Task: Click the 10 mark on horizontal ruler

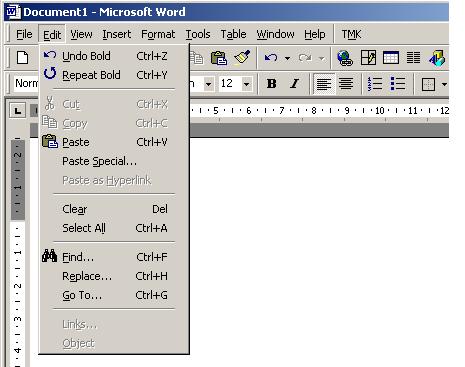Action: 380,110
